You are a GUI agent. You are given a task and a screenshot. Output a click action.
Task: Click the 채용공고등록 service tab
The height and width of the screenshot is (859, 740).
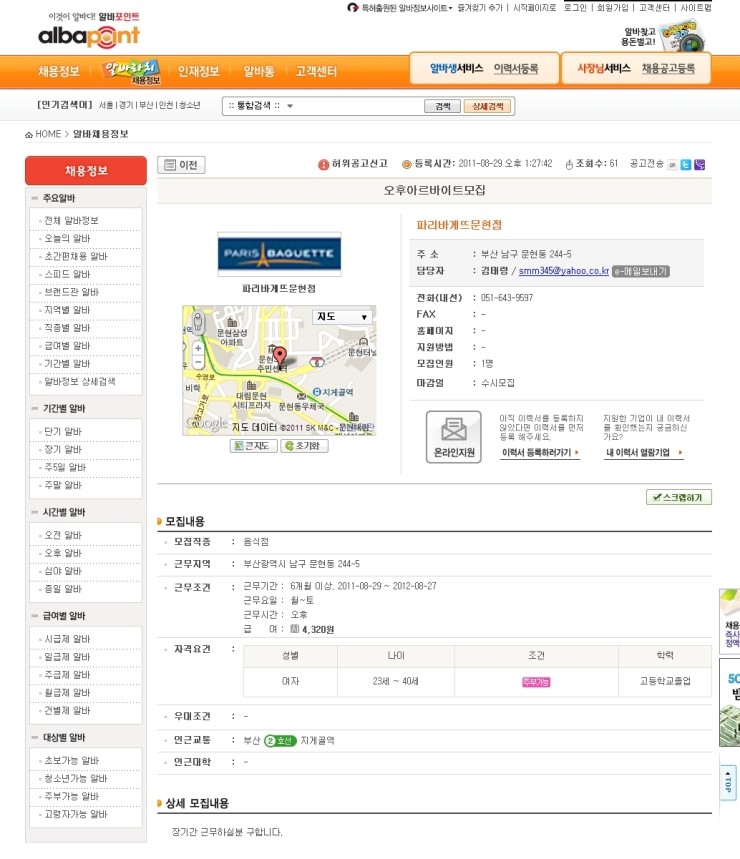668,68
